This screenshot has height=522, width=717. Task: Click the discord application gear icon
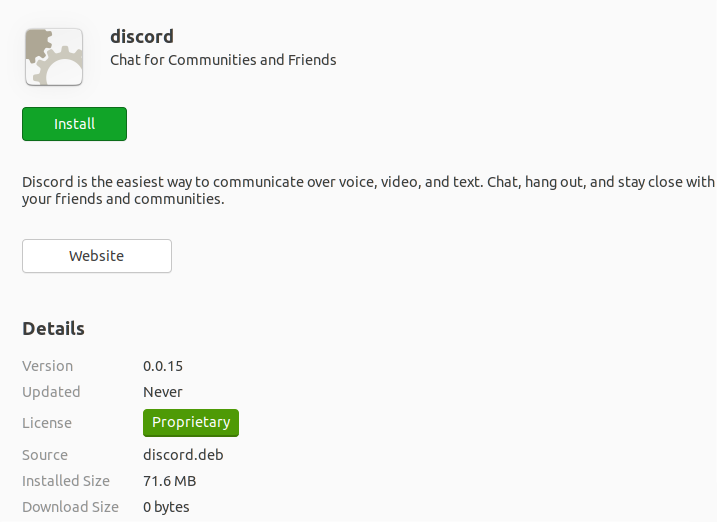(54, 57)
